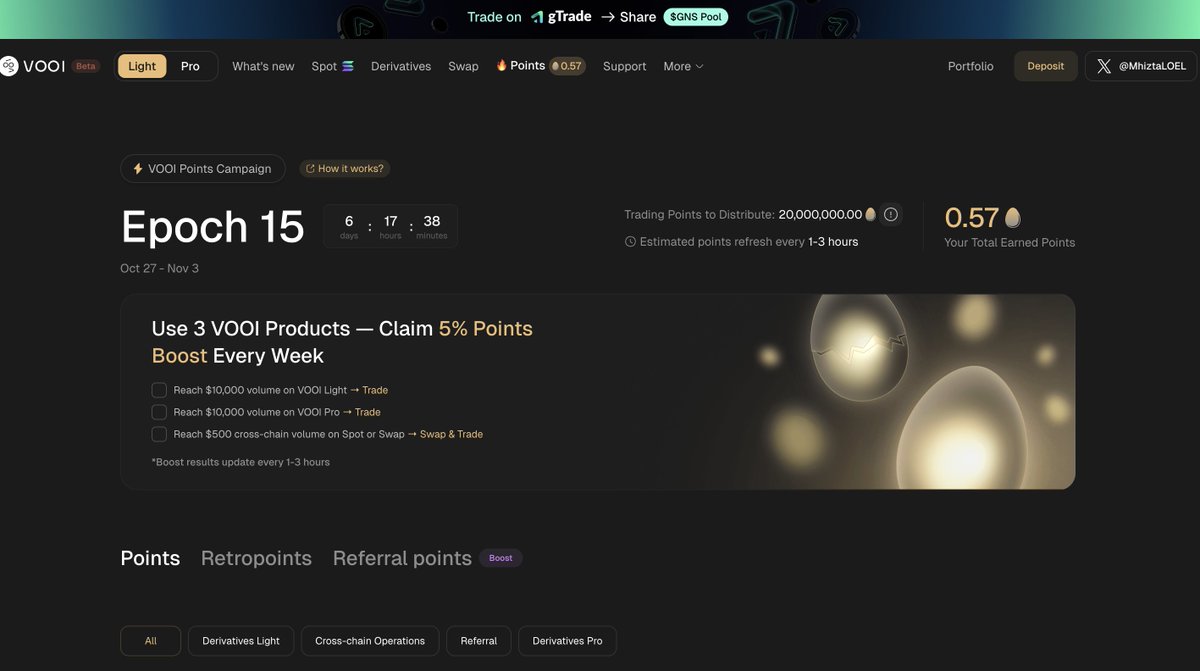This screenshot has height=671, width=1200.
Task: Tick the VOOI Pro $10,000 volume checkbox
Action: (x=159, y=412)
